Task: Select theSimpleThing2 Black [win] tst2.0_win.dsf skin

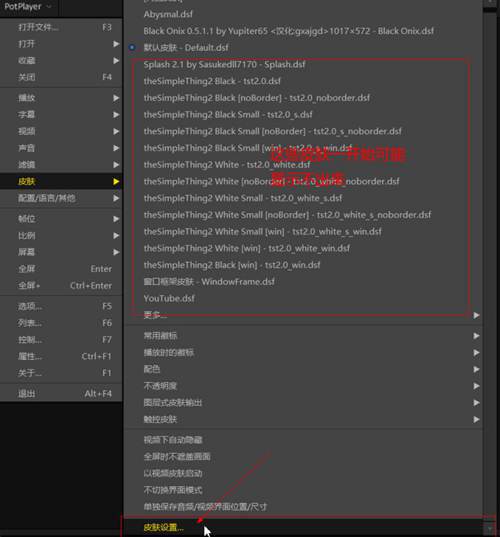Action: 303,265
